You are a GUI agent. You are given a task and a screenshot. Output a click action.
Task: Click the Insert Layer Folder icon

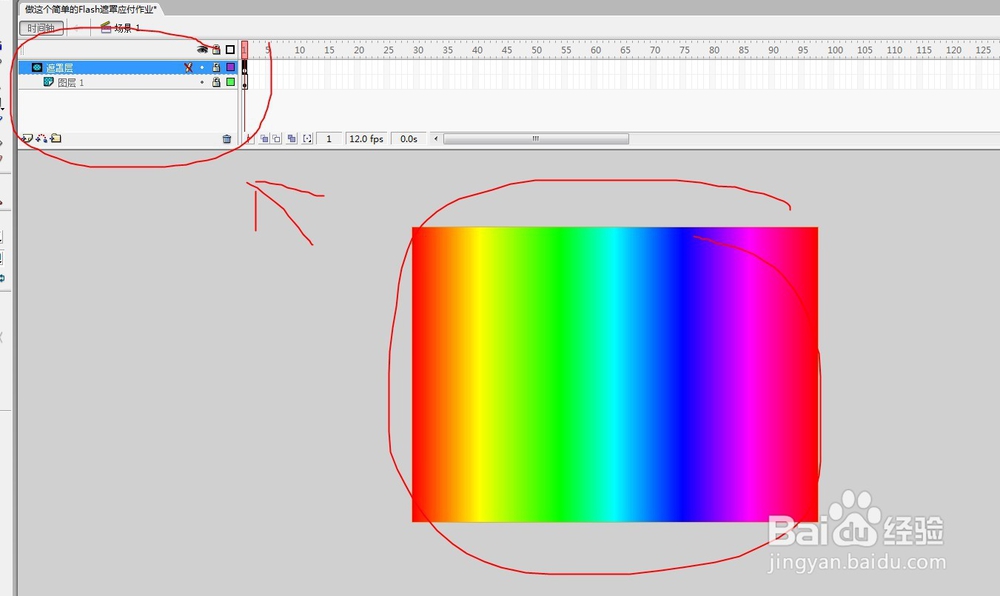click(56, 138)
